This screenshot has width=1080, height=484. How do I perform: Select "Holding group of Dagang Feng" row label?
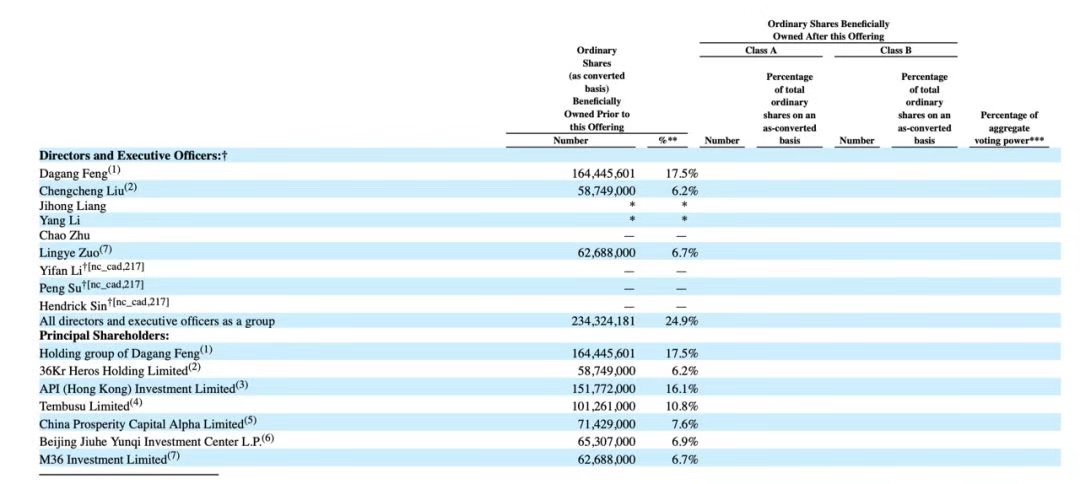coord(119,353)
